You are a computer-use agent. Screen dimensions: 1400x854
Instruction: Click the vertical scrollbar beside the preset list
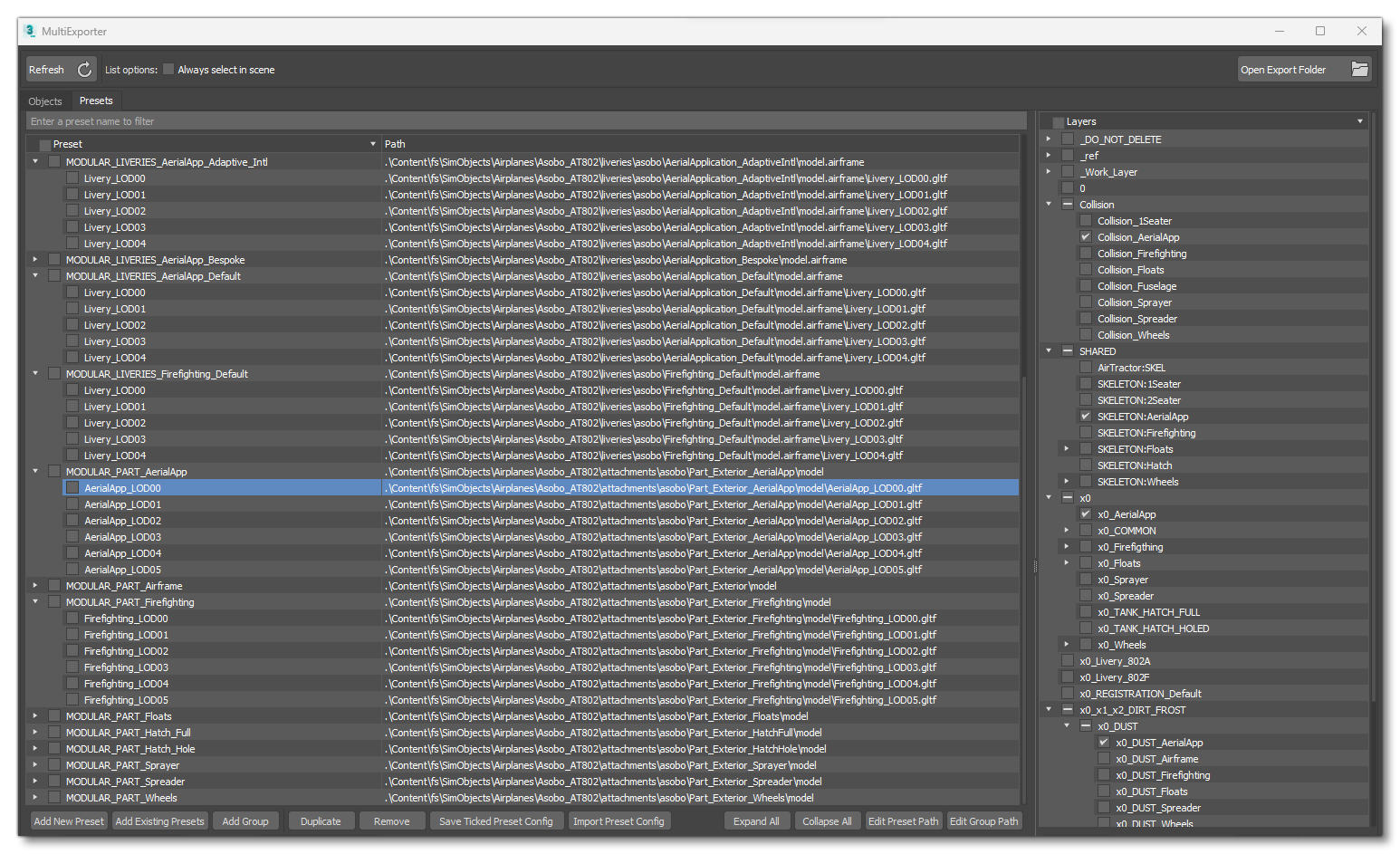coord(1033,566)
